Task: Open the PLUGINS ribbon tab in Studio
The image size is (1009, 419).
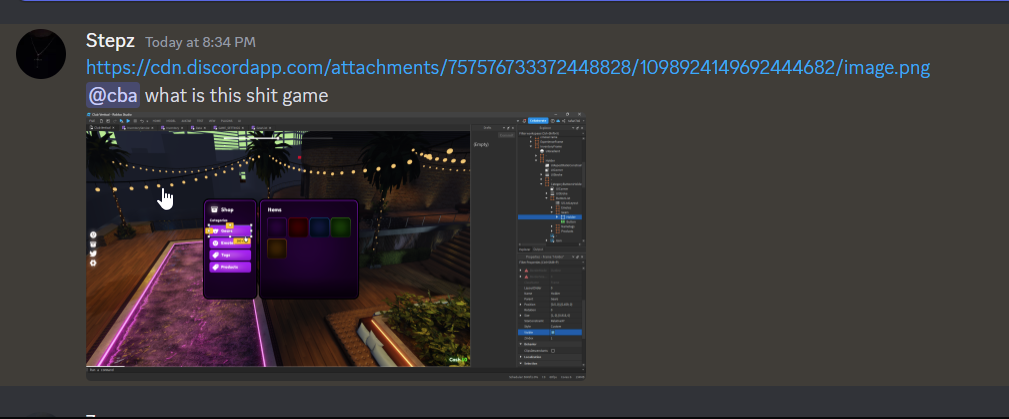Action: tap(227, 121)
